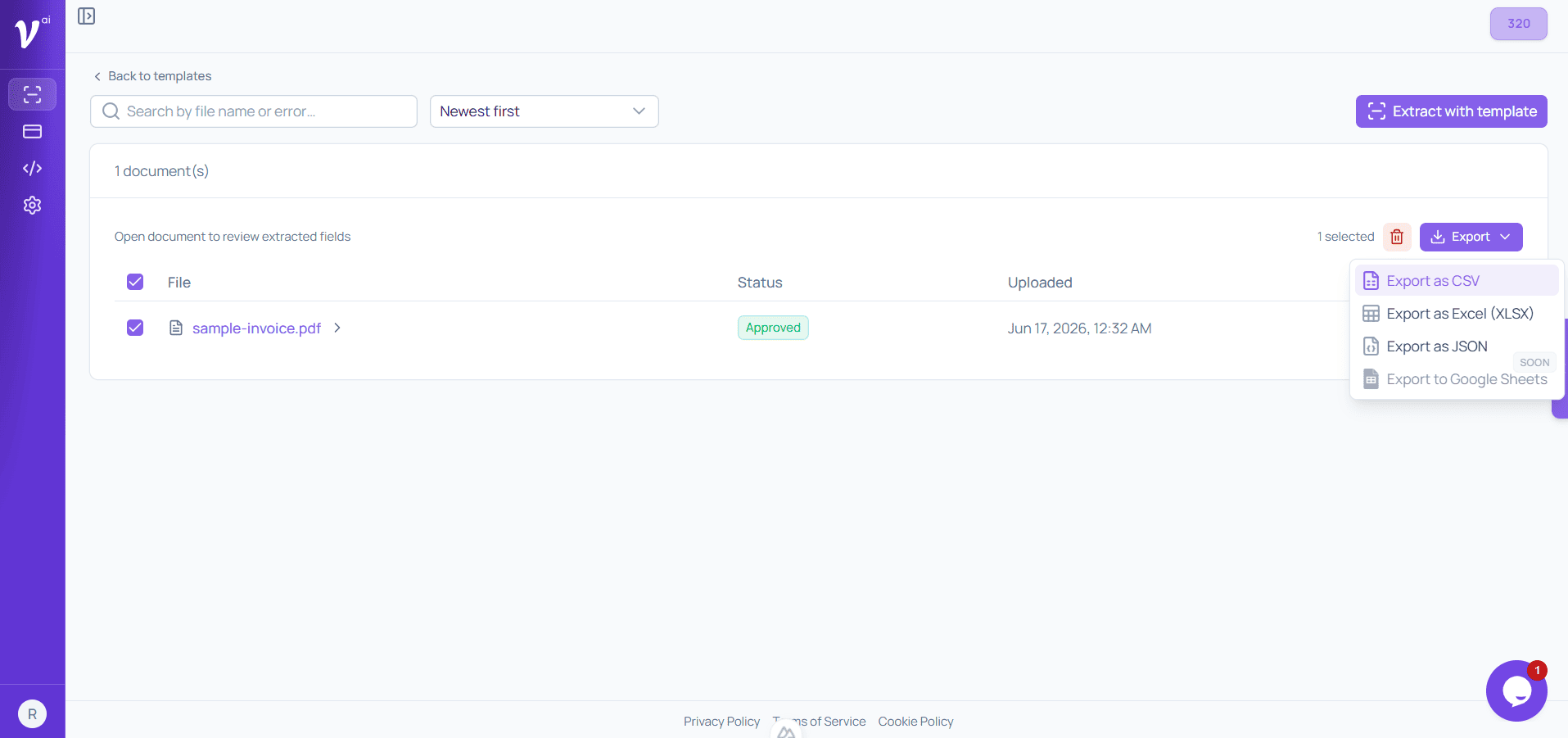The image size is (1568, 738).
Task: Open the settings gear sidebar icon
Action: [32, 205]
